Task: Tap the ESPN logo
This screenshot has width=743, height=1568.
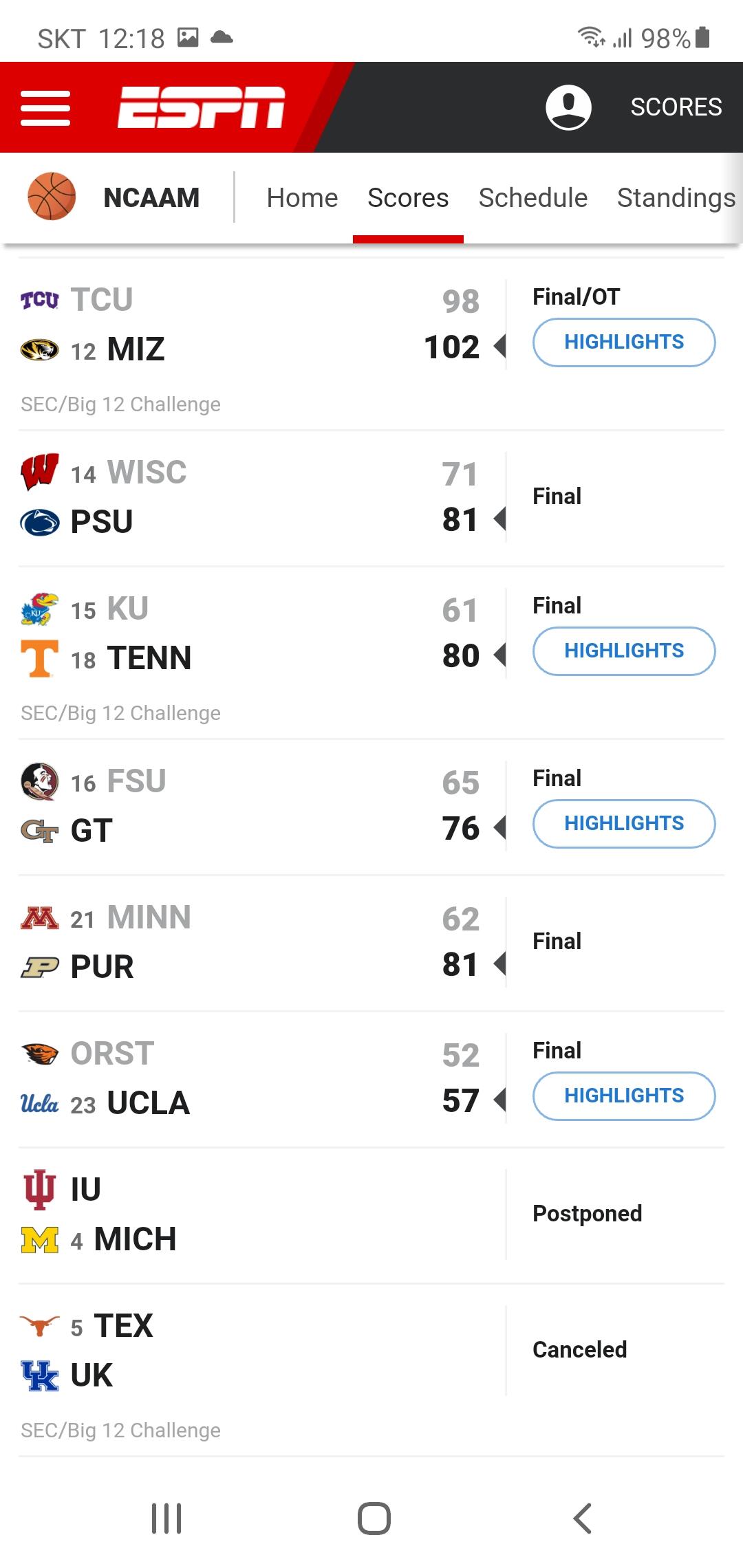Action: tap(201, 107)
